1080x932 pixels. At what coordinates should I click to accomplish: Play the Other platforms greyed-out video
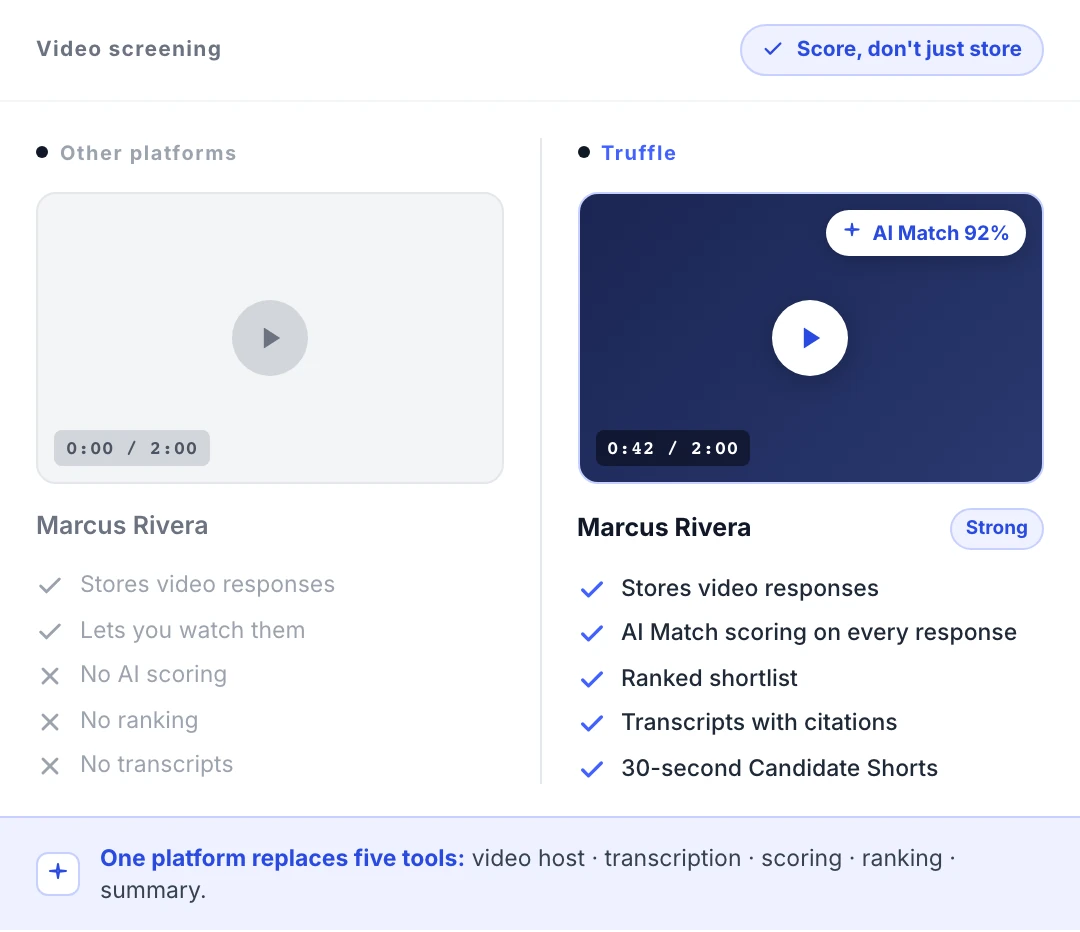pos(269,338)
